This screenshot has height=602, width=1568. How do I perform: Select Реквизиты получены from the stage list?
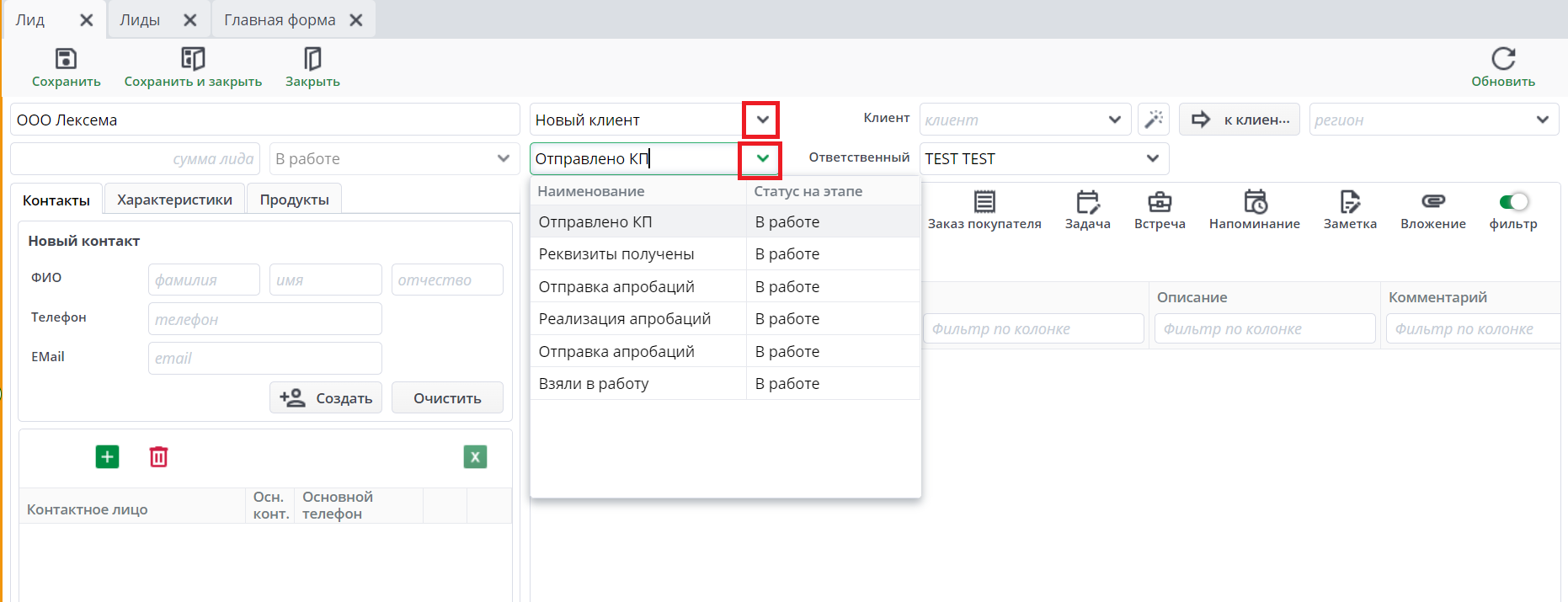[616, 254]
